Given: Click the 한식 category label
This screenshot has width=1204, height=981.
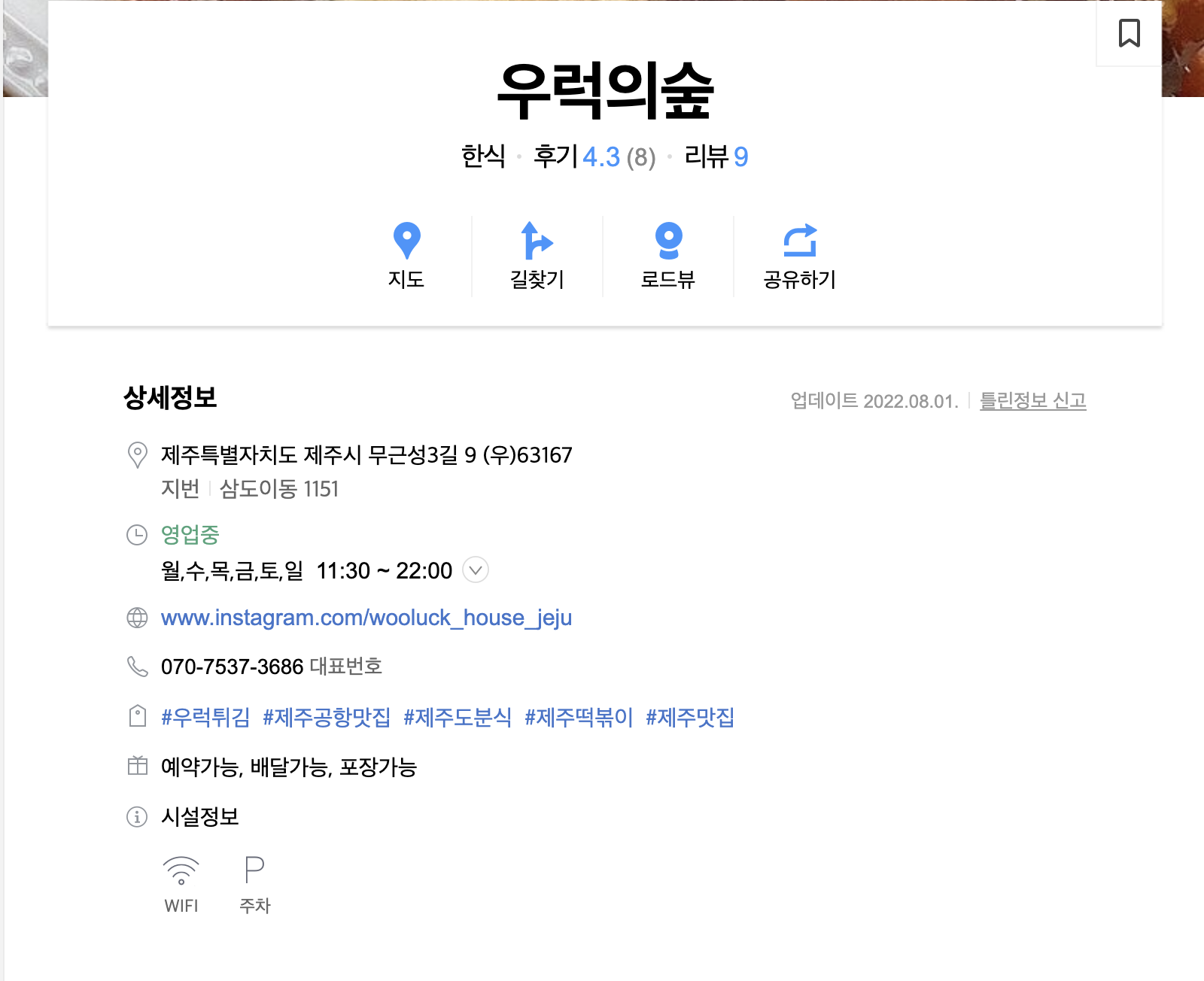Looking at the screenshot, I should pyautogui.click(x=483, y=156).
